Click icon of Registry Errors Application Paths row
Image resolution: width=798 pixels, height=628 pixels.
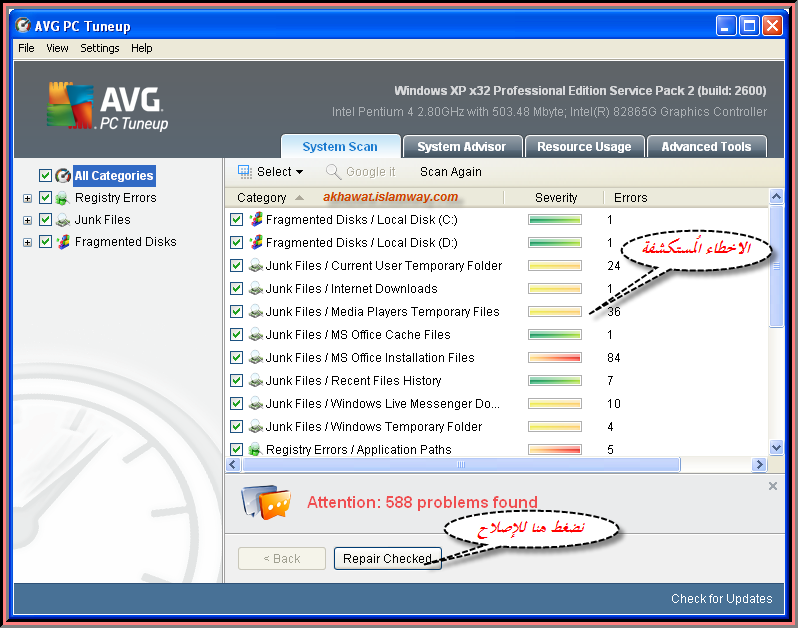point(255,449)
